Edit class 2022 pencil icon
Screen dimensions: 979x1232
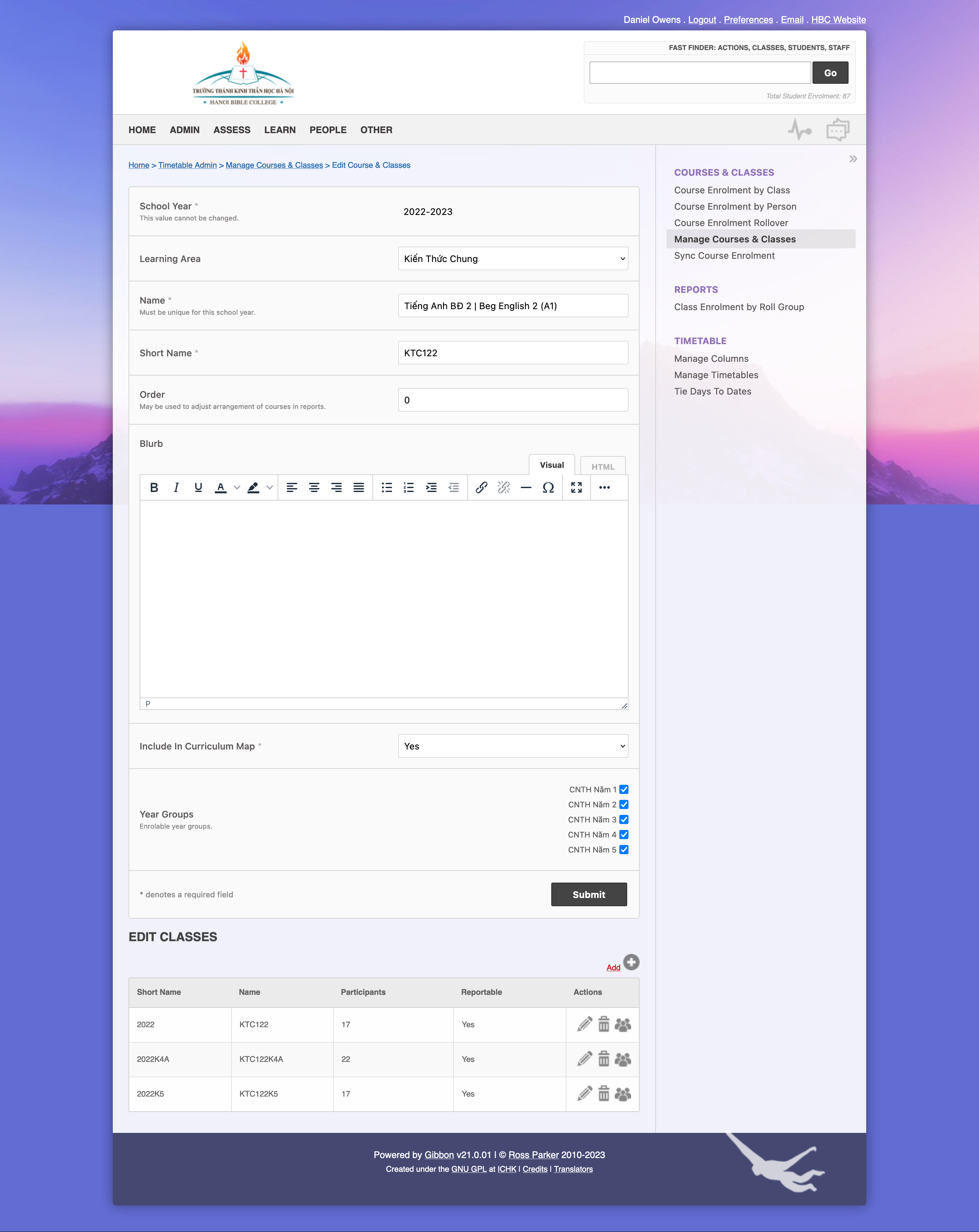(584, 1025)
